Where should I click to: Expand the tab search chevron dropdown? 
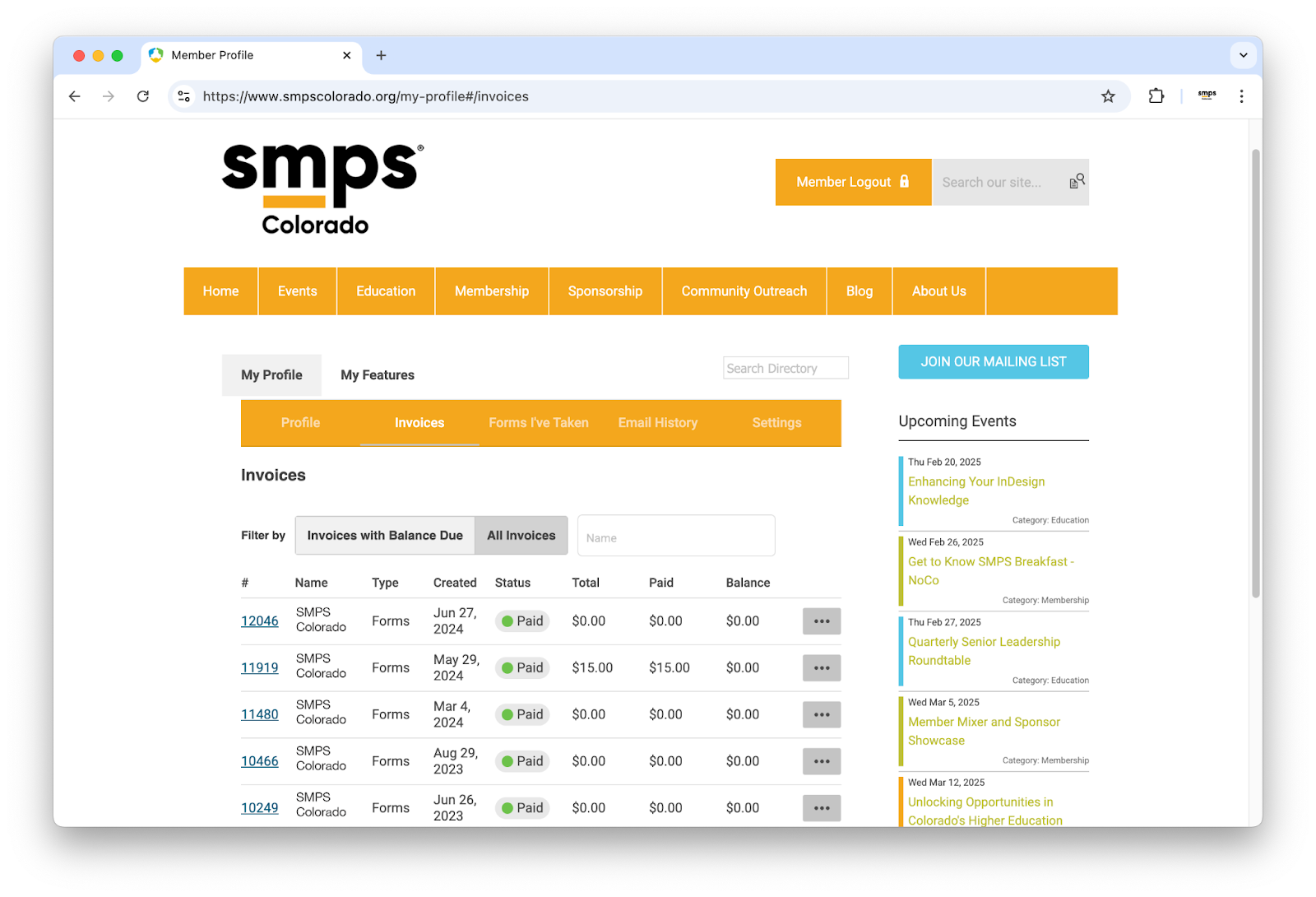tap(1243, 55)
